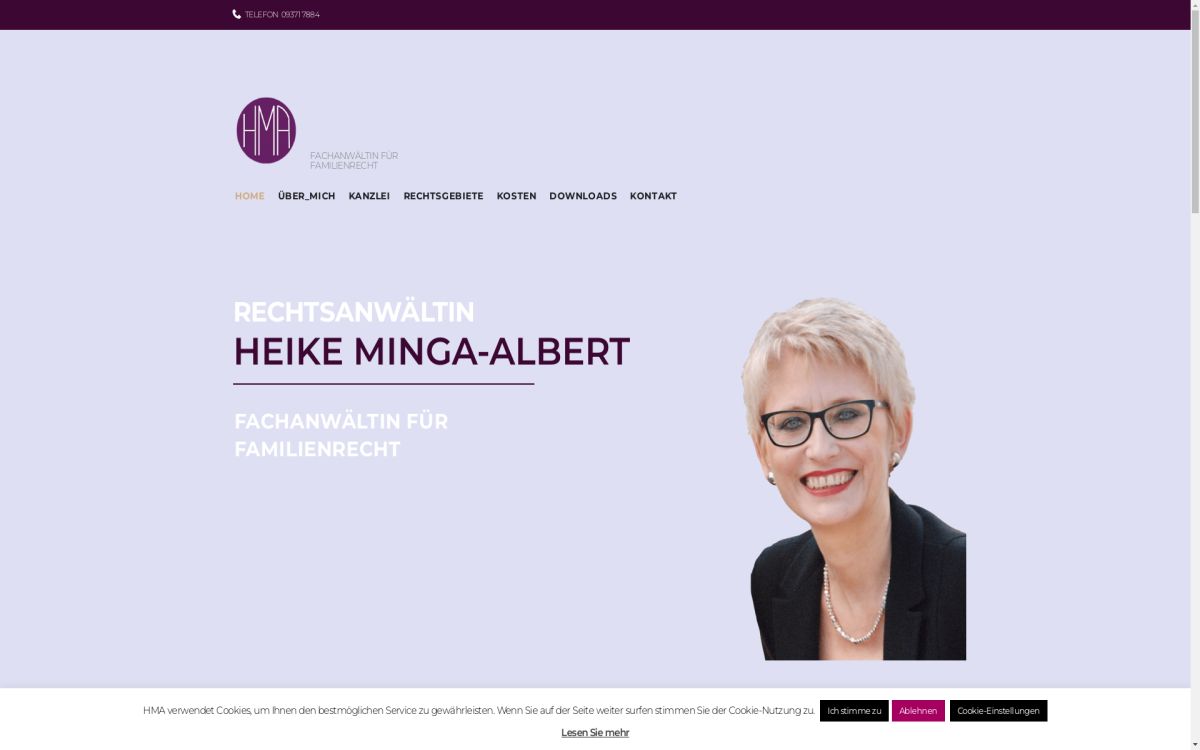Select KOSTEN in the navigation
This screenshot has height=750, width=1200.
[516, 196]
